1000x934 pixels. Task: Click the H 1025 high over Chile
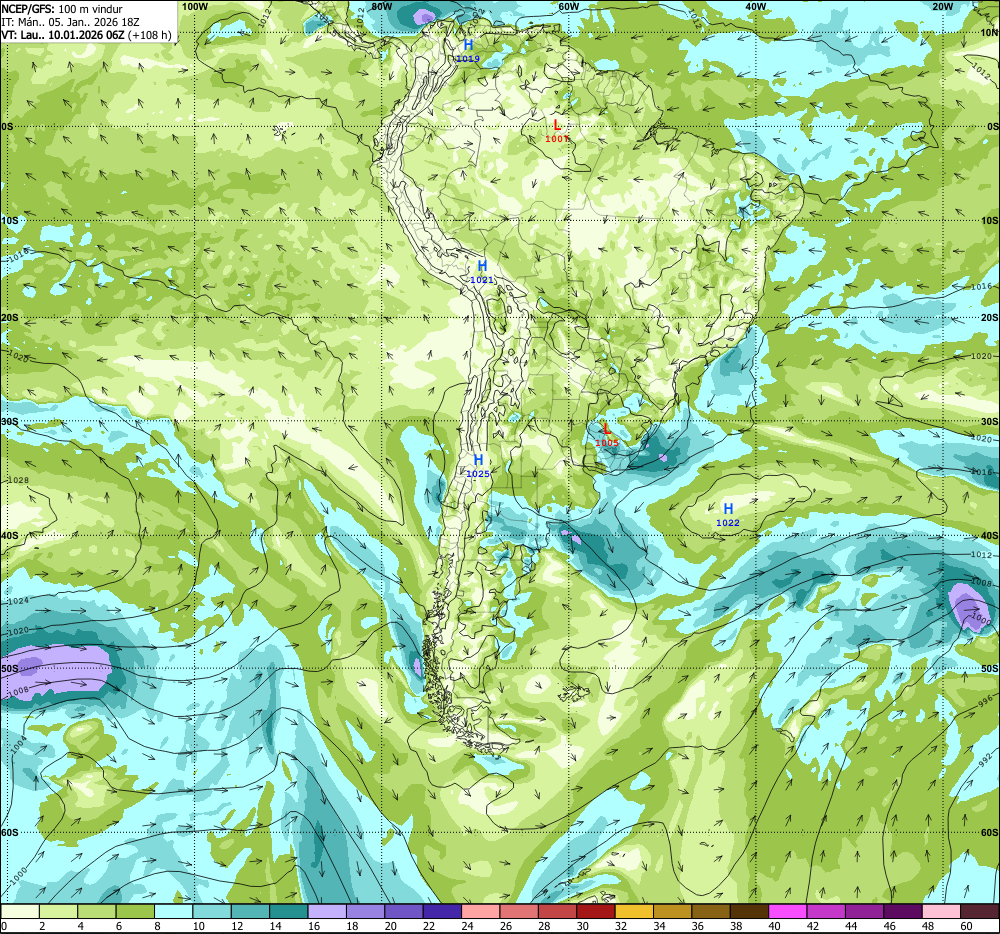click(478, 465)
